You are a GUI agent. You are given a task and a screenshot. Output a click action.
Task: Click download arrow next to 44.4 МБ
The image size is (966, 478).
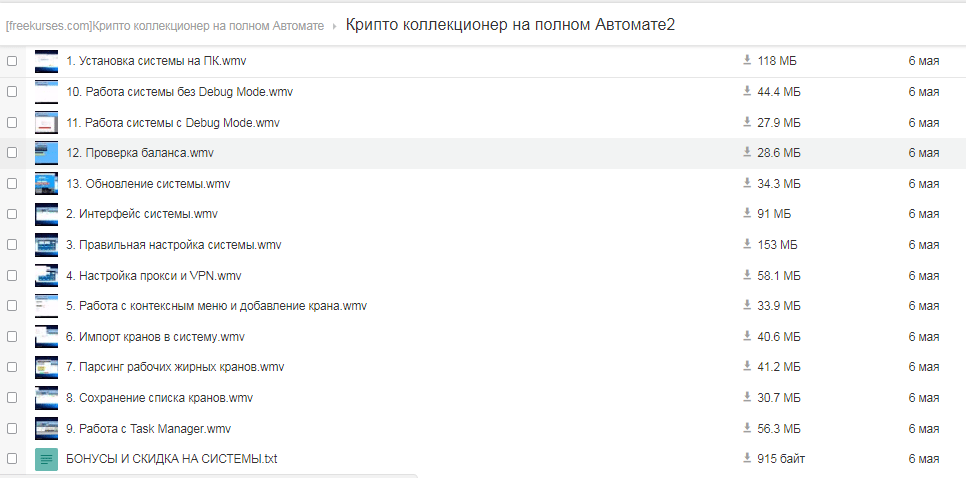746,92
